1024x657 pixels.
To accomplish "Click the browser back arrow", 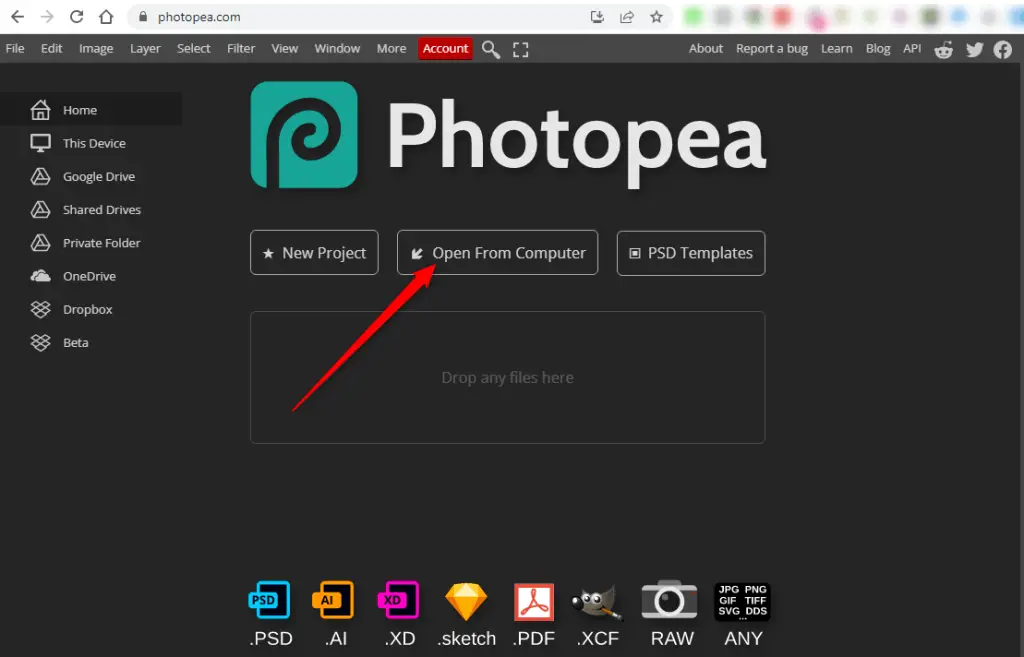I will (18, 17).
